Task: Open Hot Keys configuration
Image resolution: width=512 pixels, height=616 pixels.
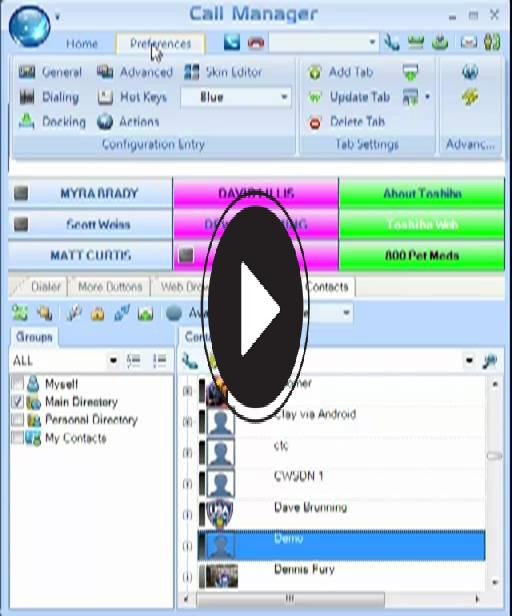Action: pos(132,97)
